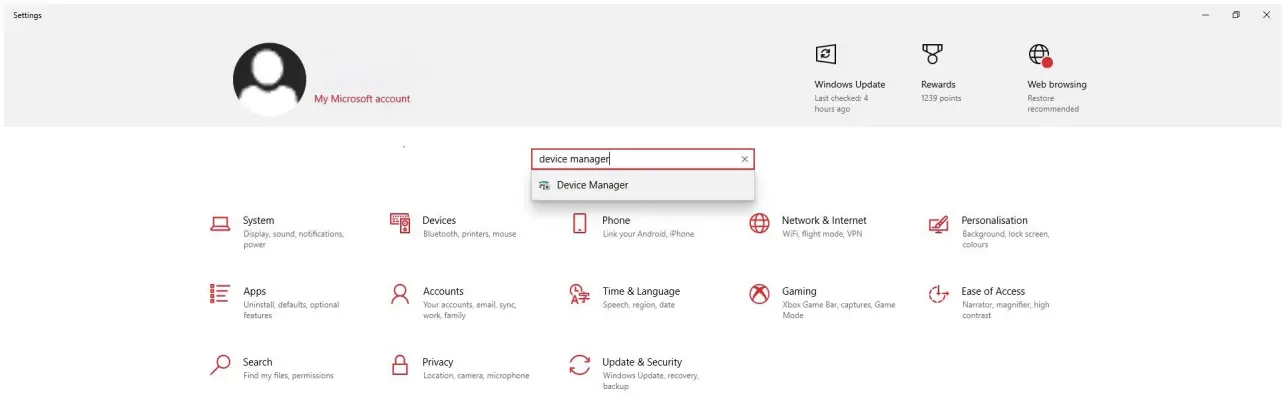The height and width of the screenshot is (401, 1285).
Task: Click the Device Manager result icon
Action: [544, 185]
